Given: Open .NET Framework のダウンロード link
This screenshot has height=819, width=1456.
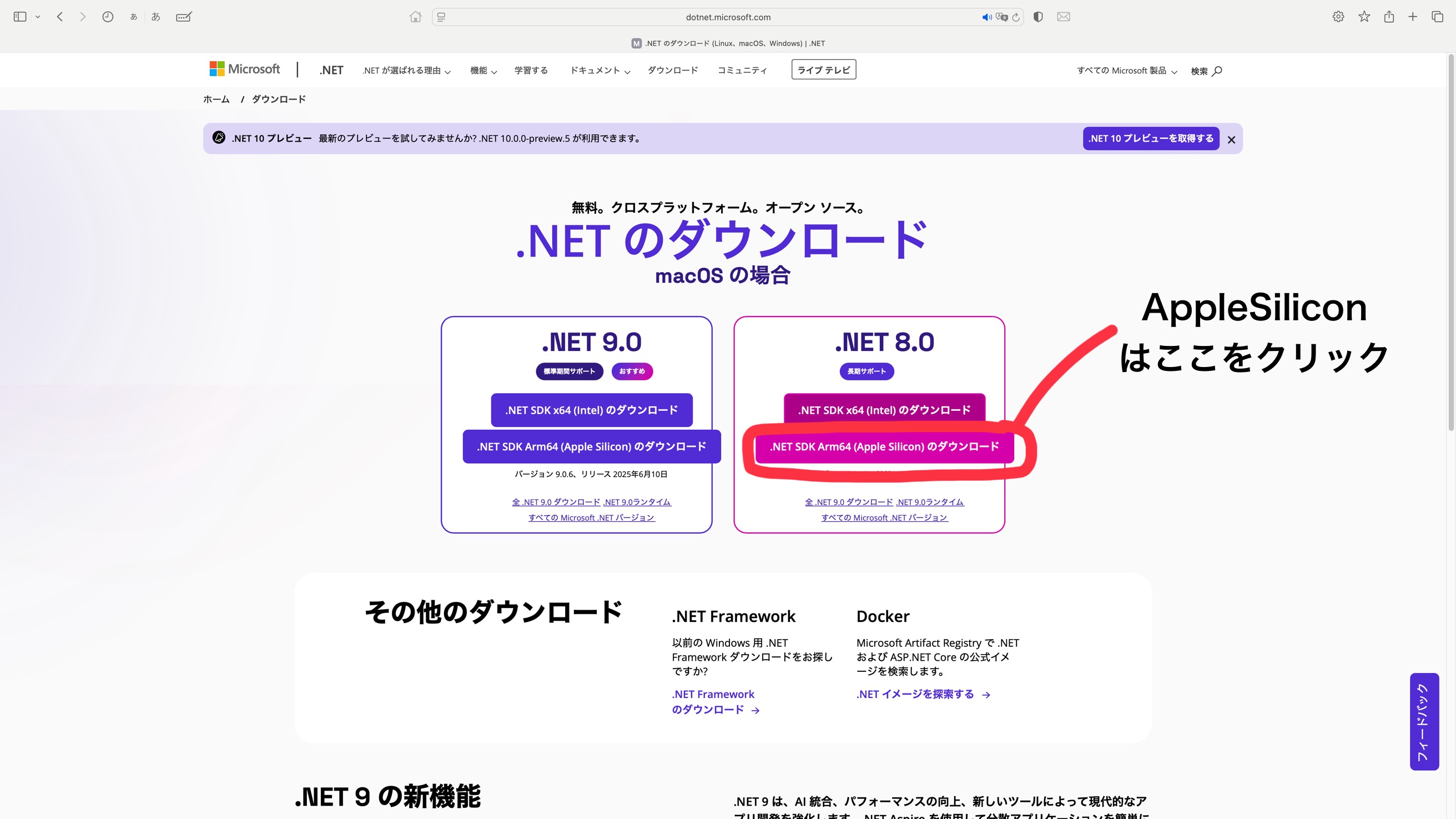Looking at the screenshot, I should click(716, 701).
